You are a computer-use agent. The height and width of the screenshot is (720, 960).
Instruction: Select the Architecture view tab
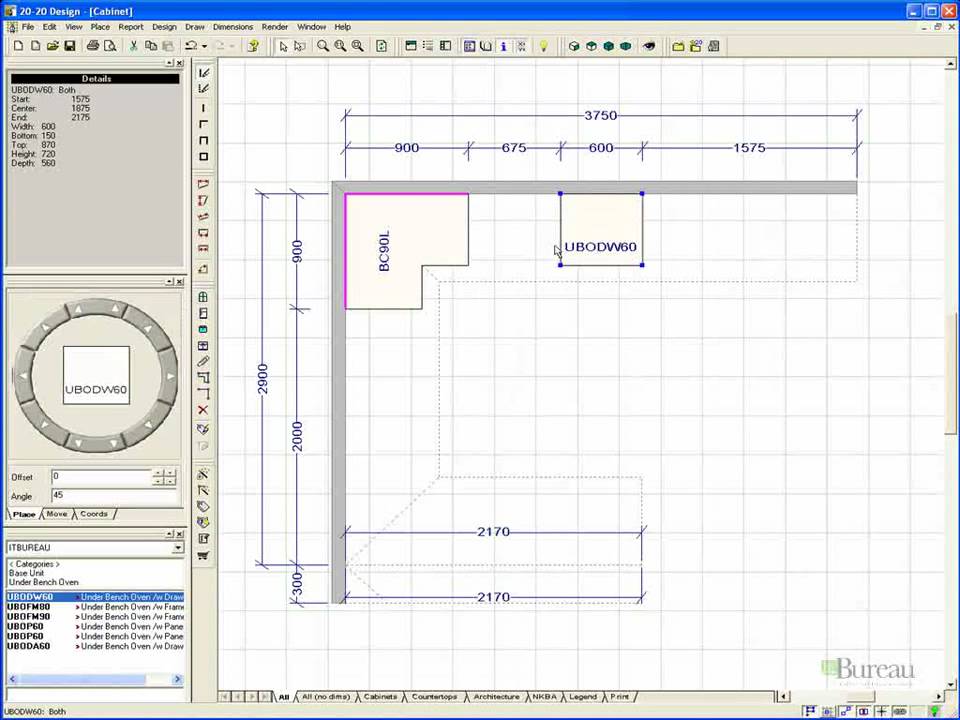pyautogui.click(x=496, y=697)
